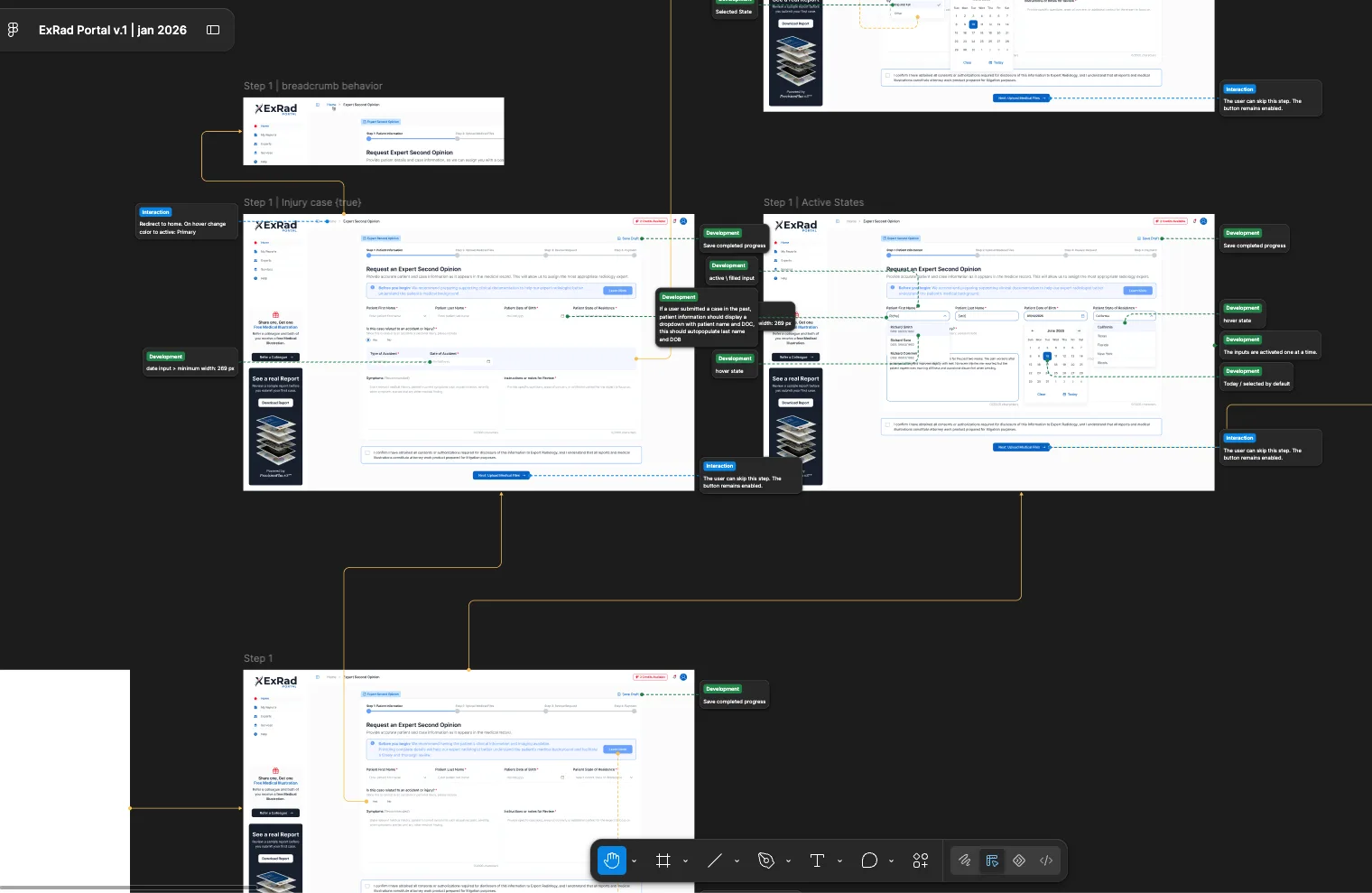The width and height of the screenshot is (1372, 893).
Task: Expand the Text tool options chevron
Action: pyautogui.click(x=839, y=861)
